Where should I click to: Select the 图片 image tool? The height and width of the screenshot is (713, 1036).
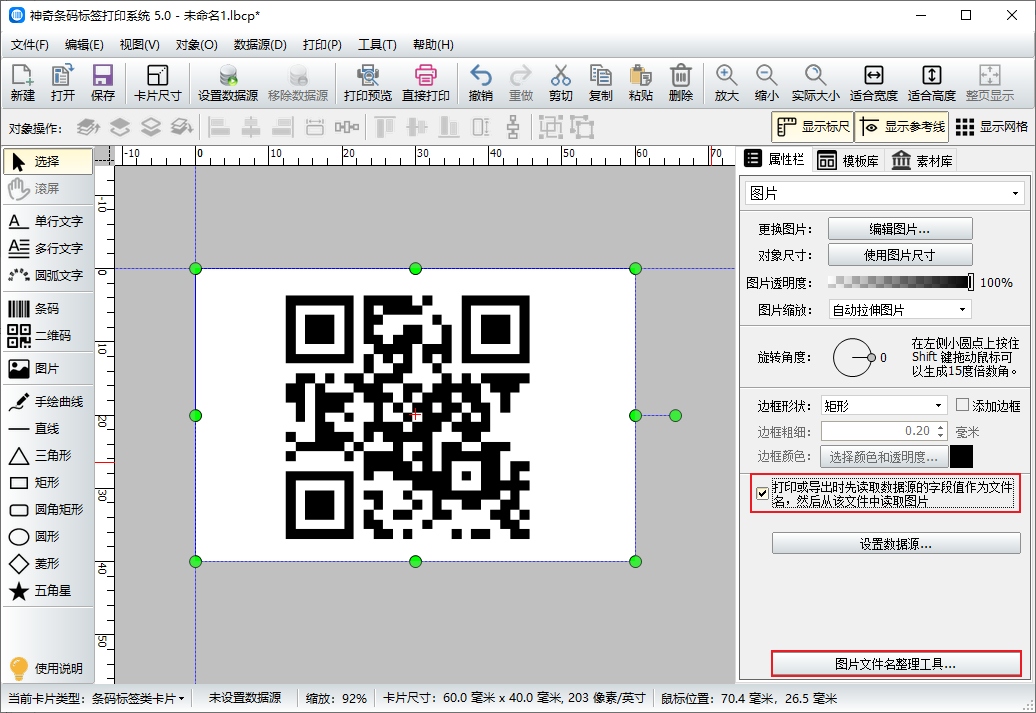pos(48,369)
